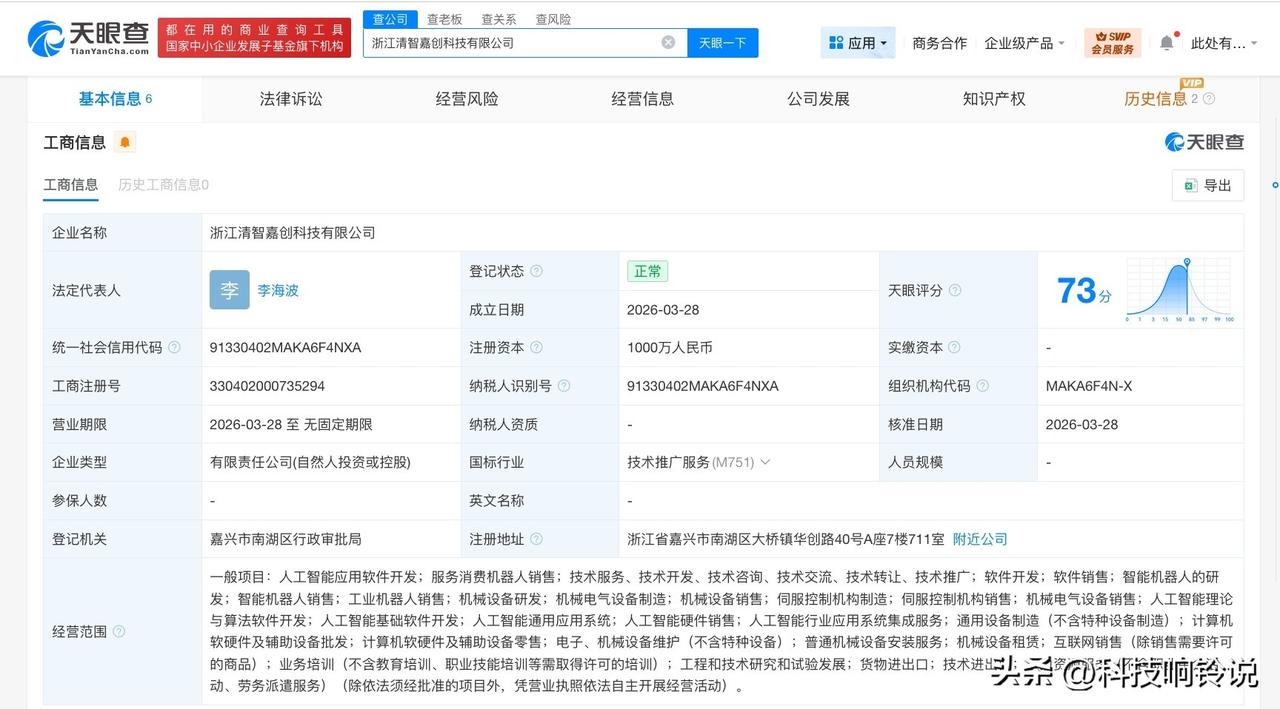Image resolution: width=1280 pixels, height=709 pixels.
Task: Click the bell icon next to 工商信息 heading
Action: coord(124,142)
